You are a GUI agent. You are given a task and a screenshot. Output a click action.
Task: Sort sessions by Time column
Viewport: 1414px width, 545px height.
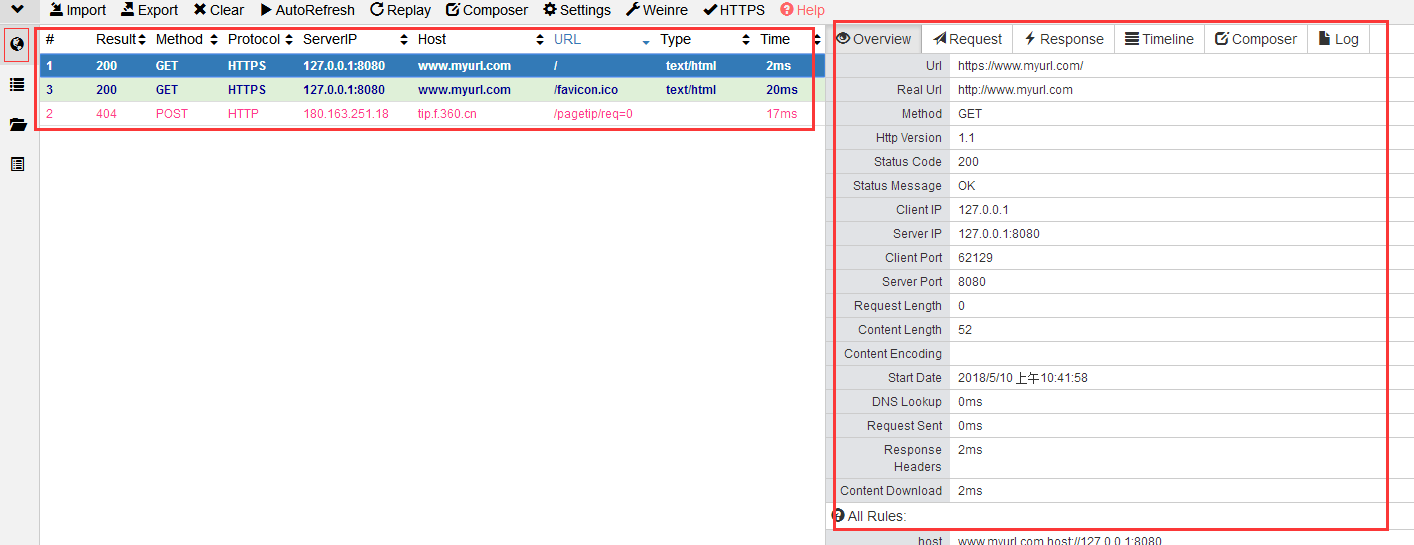[790, 39]
